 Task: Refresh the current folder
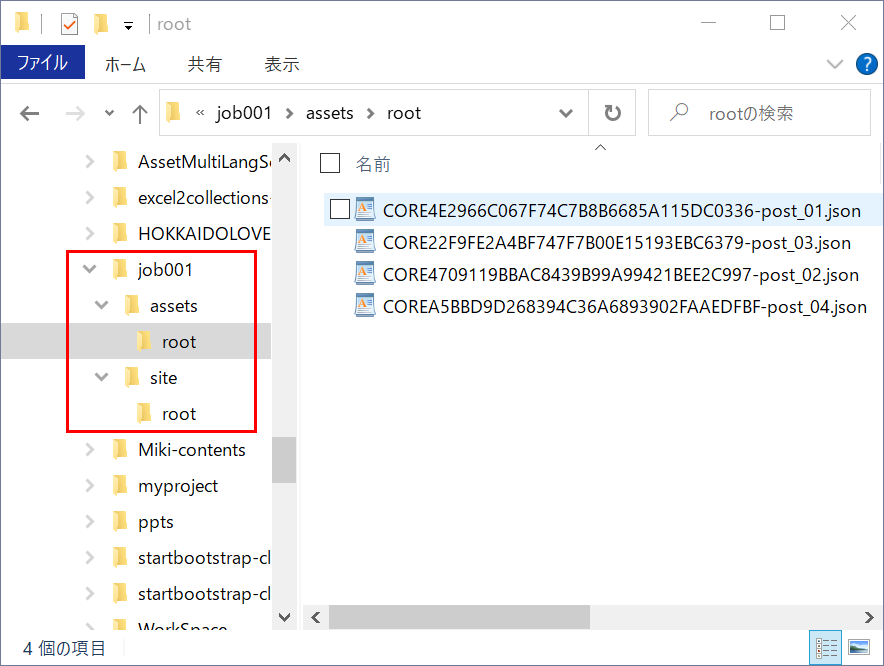point(612,113)
